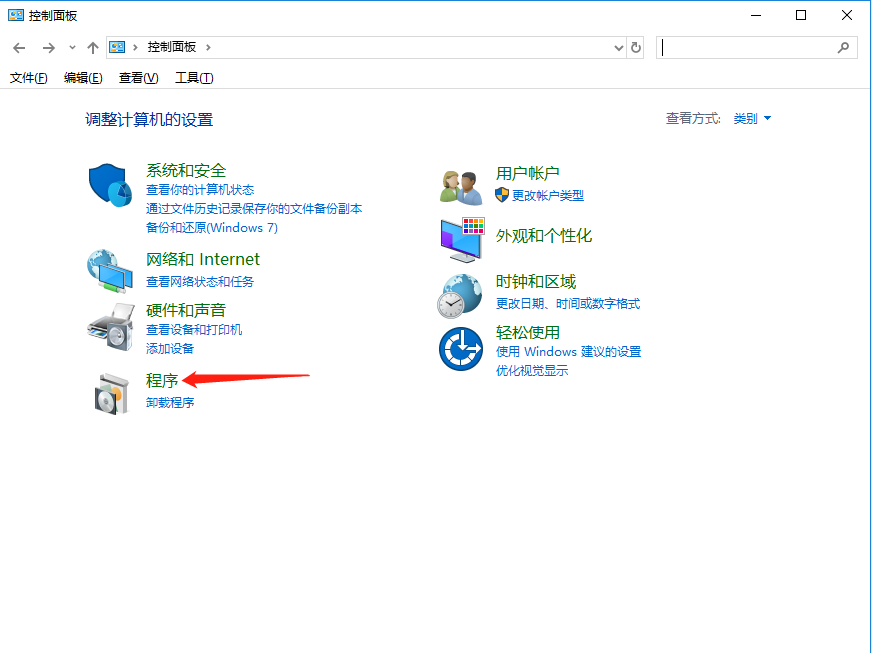Click the 查看网络状态和任务 link
The height and width of the screenshot is (653, 872).
200,282
